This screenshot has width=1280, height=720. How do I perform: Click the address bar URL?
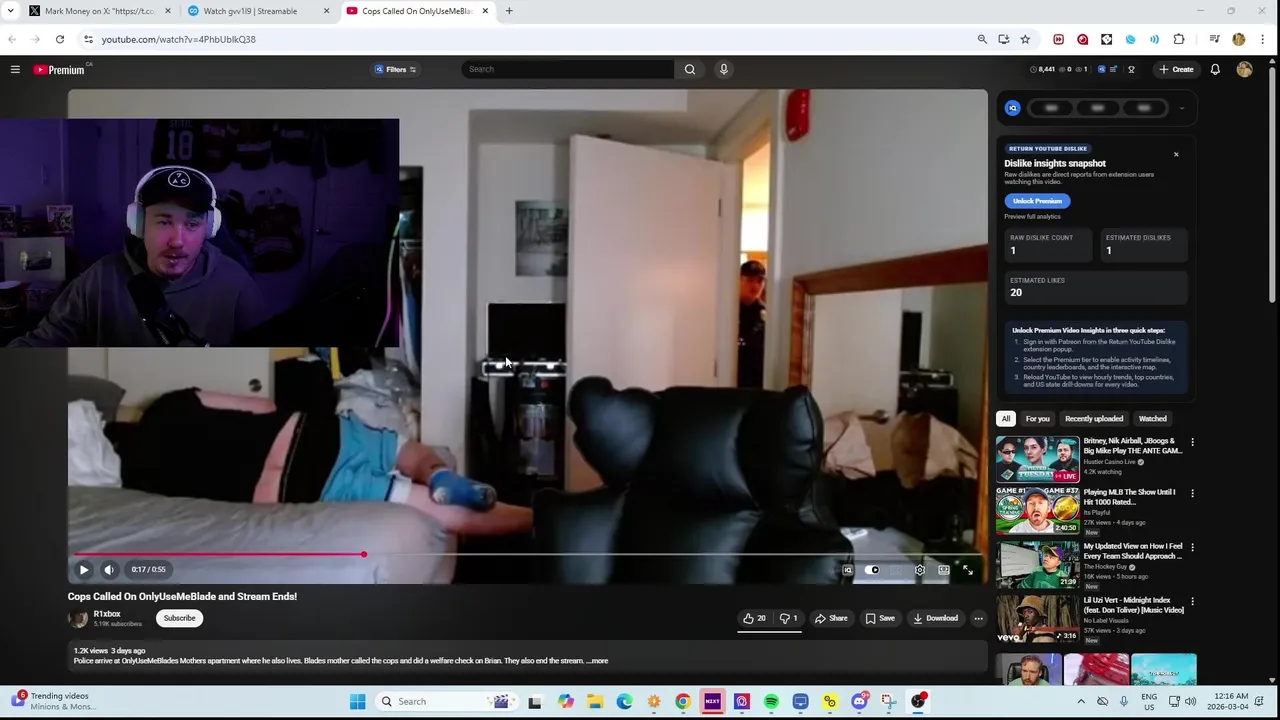coord(178,39)
